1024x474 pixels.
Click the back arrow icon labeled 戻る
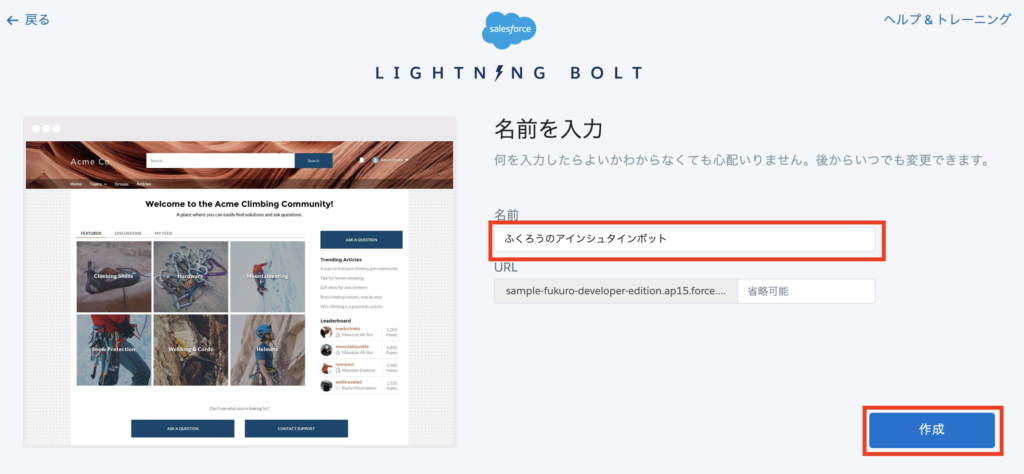pyautogui.click(x=12, y=20)
